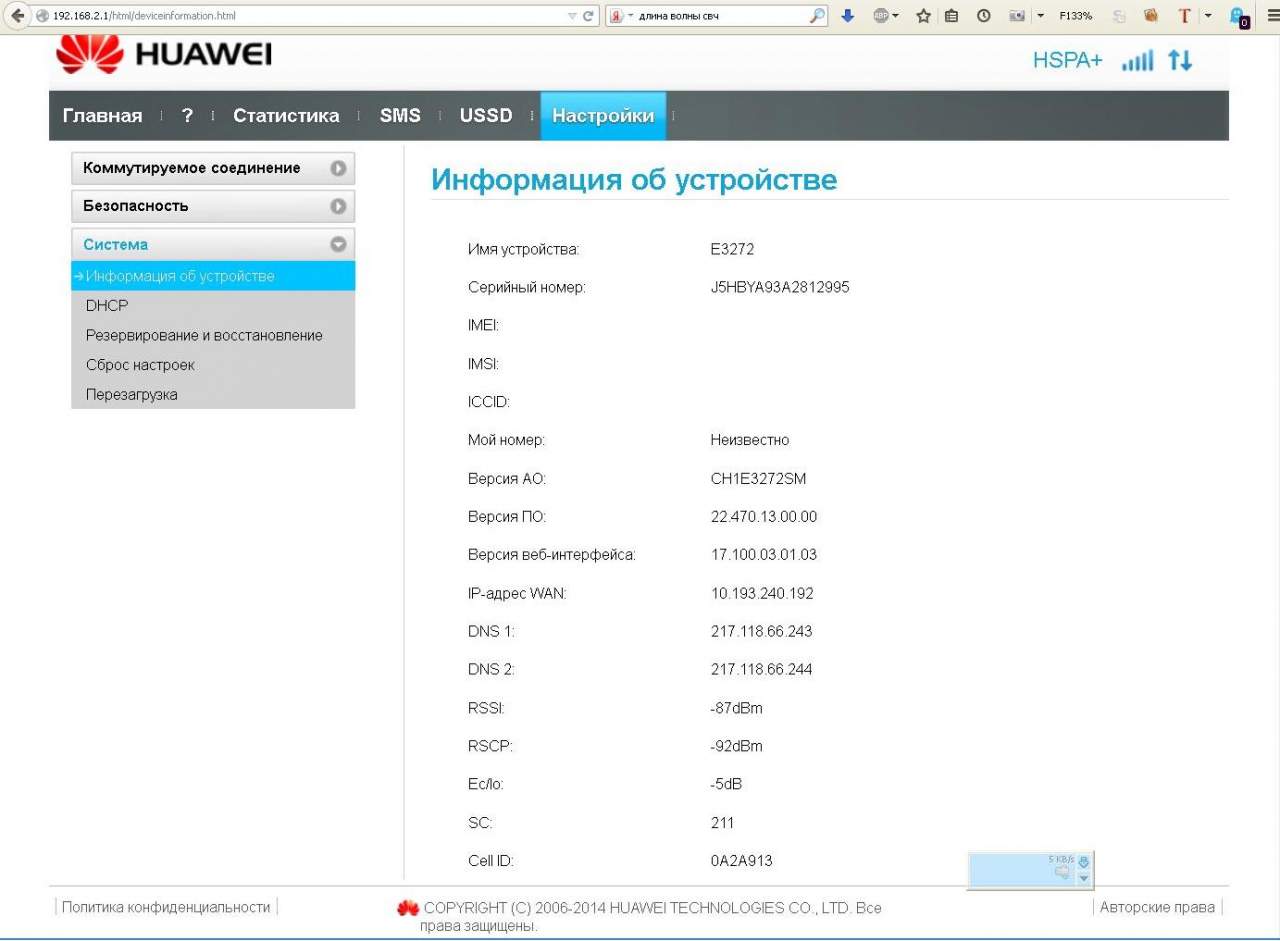Click the orange extension icon in toolbar
1280x941 pixels.
coord(1151,16)
